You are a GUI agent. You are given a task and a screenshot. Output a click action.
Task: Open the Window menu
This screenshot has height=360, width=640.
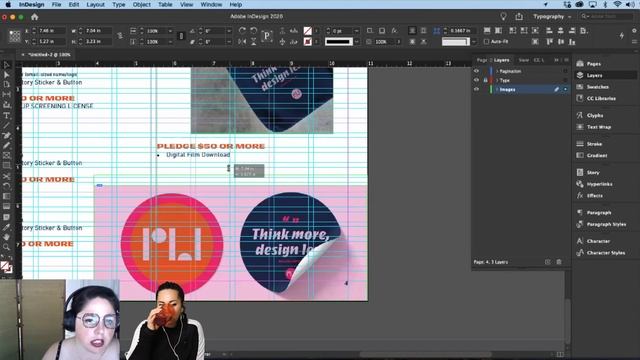[211, 4]
